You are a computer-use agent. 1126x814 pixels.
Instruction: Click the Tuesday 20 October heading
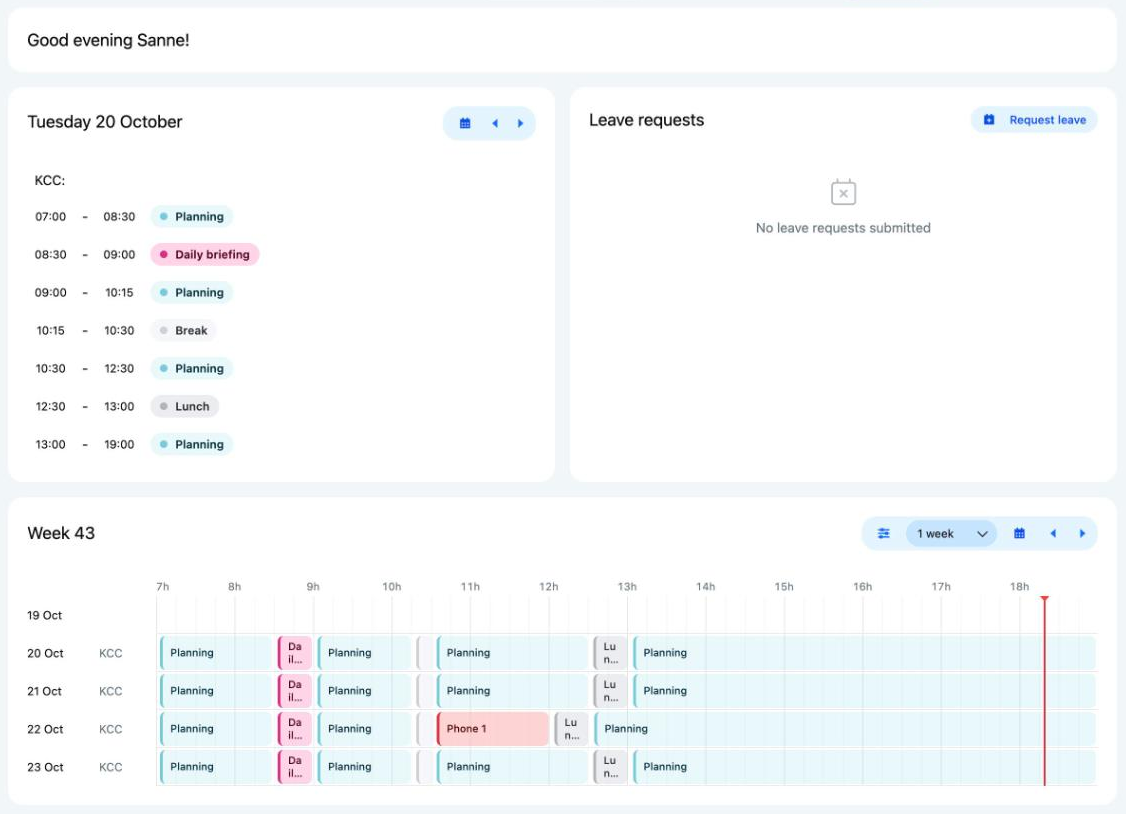pos(105,122)
